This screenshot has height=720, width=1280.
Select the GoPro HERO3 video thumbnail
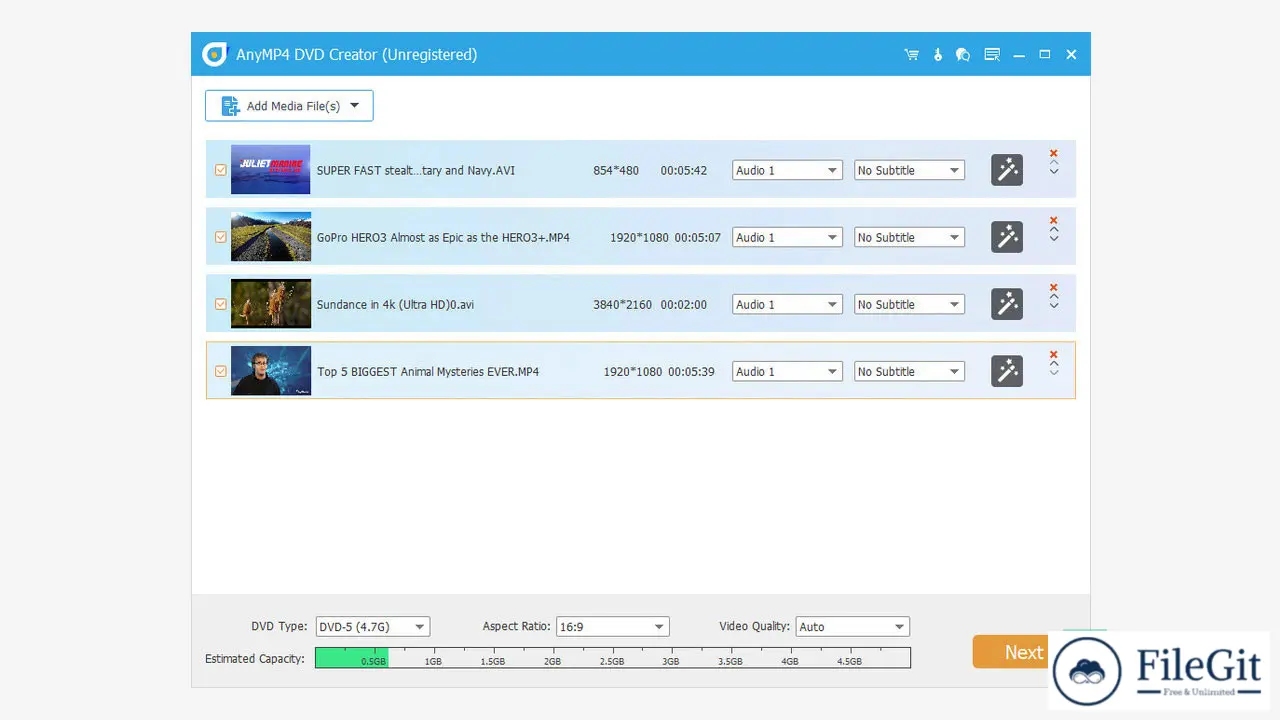270,237
